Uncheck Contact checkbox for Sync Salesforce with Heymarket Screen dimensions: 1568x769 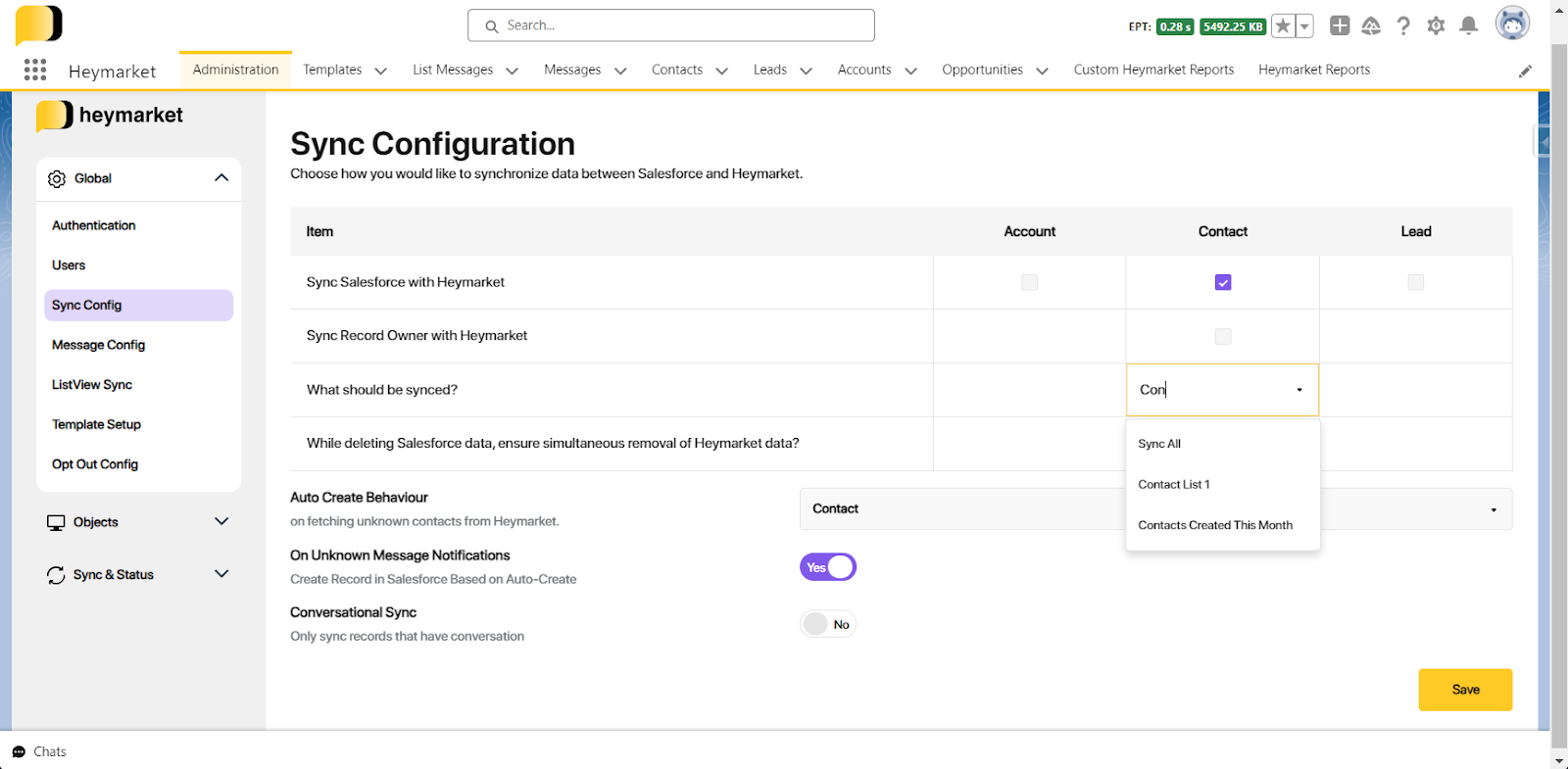(x=1223, y=282)
